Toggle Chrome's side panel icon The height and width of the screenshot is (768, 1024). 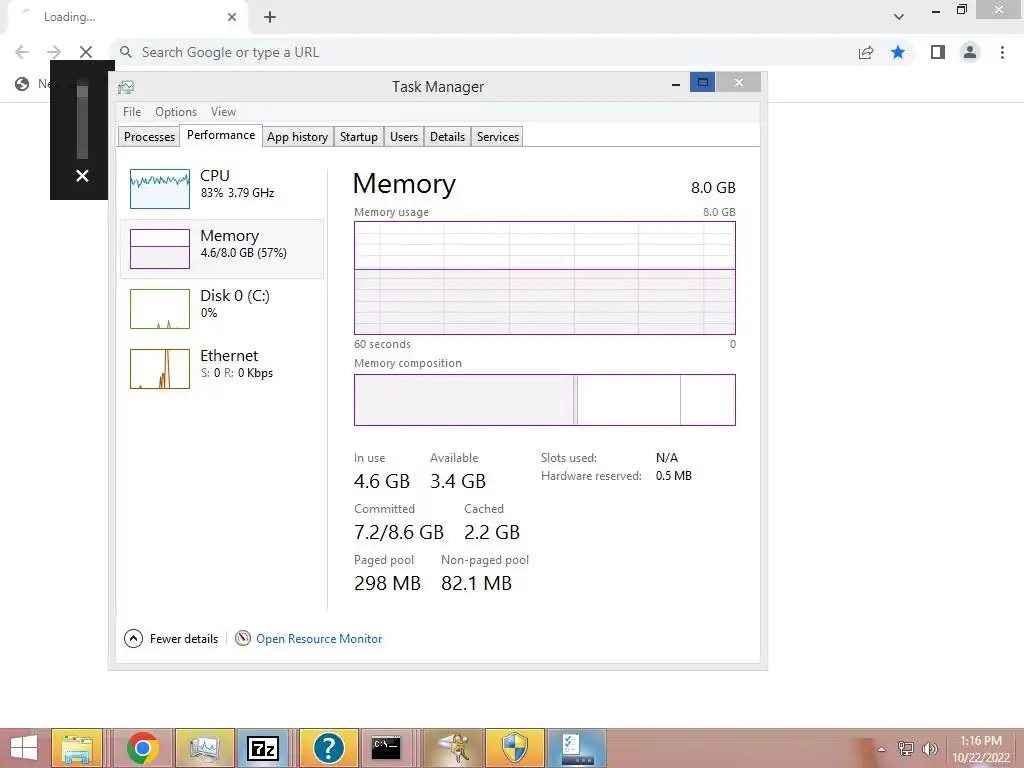(x=938, y=52)
